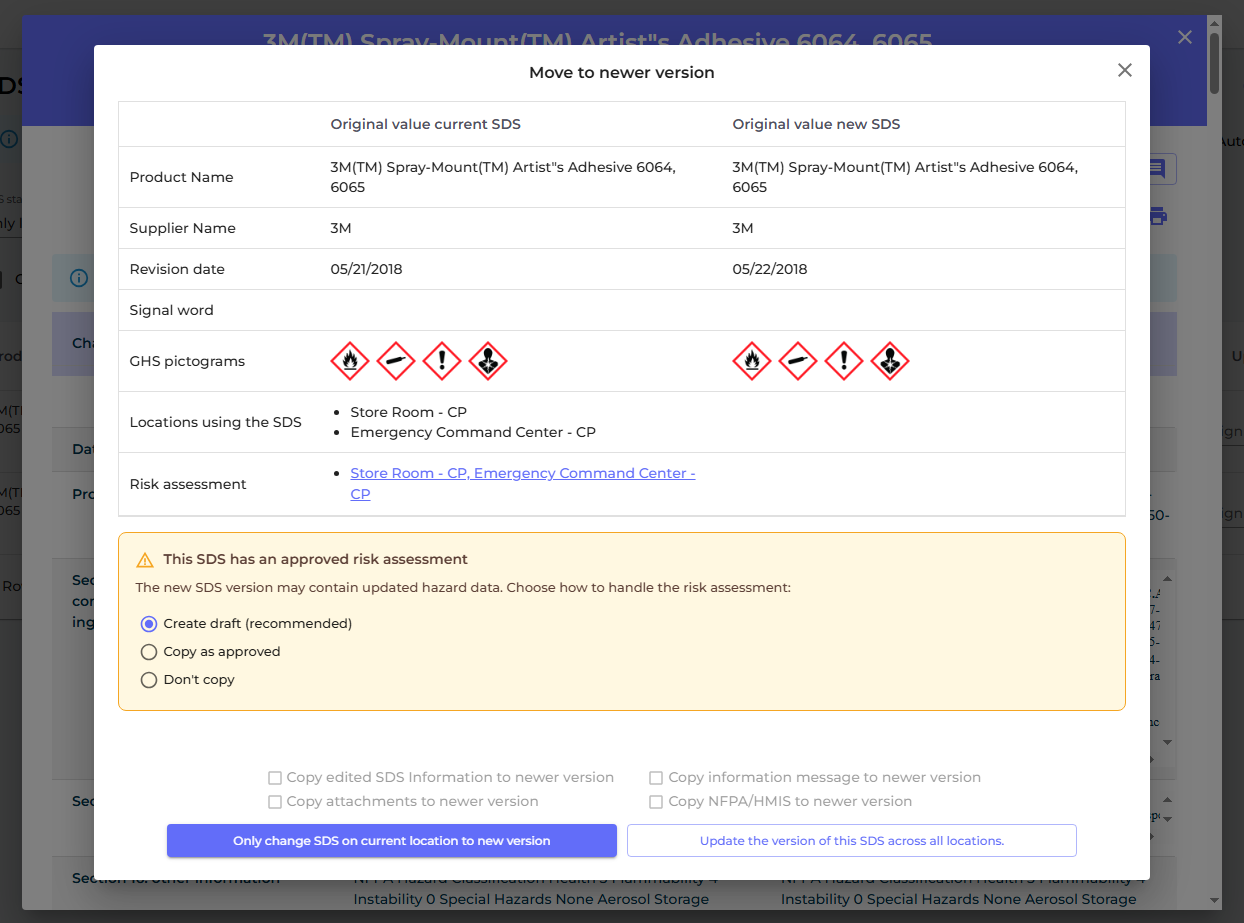Screen dimensions: 1244x923
Task: Enable Copy edited SDS Information to newer version
Action: [275, 778]
